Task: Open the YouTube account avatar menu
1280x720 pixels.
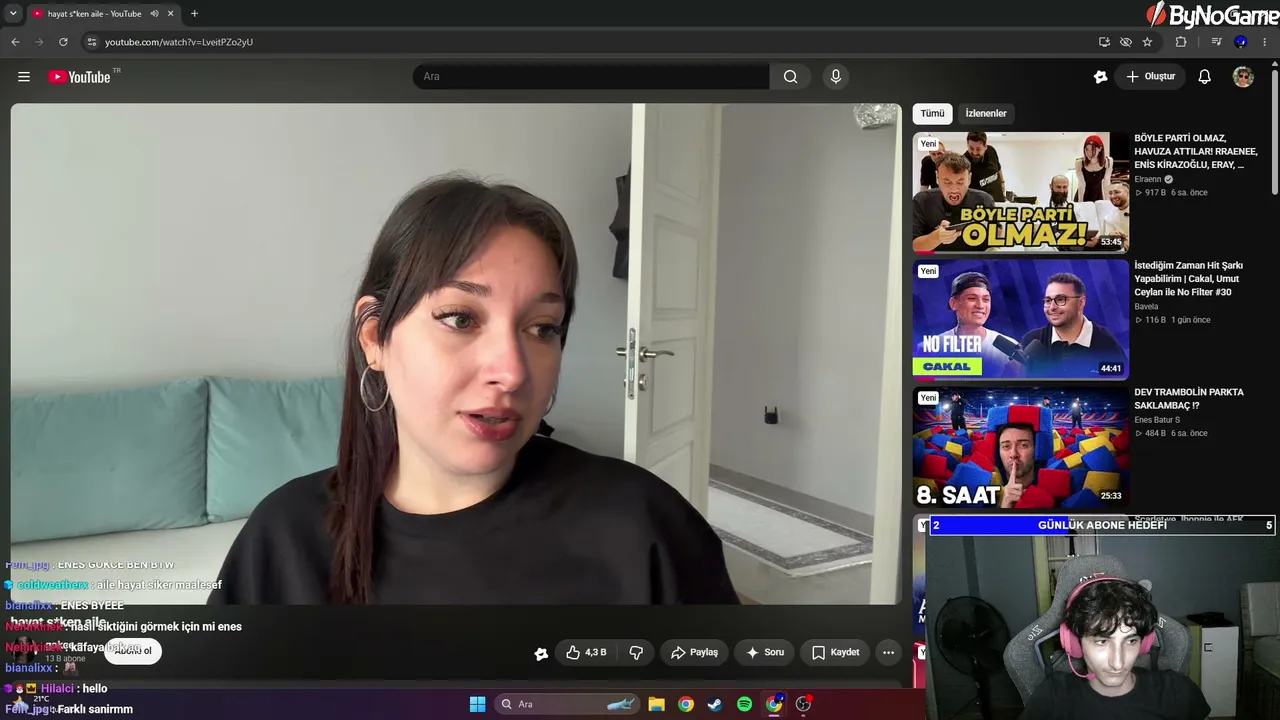Action: [1243, 77]
